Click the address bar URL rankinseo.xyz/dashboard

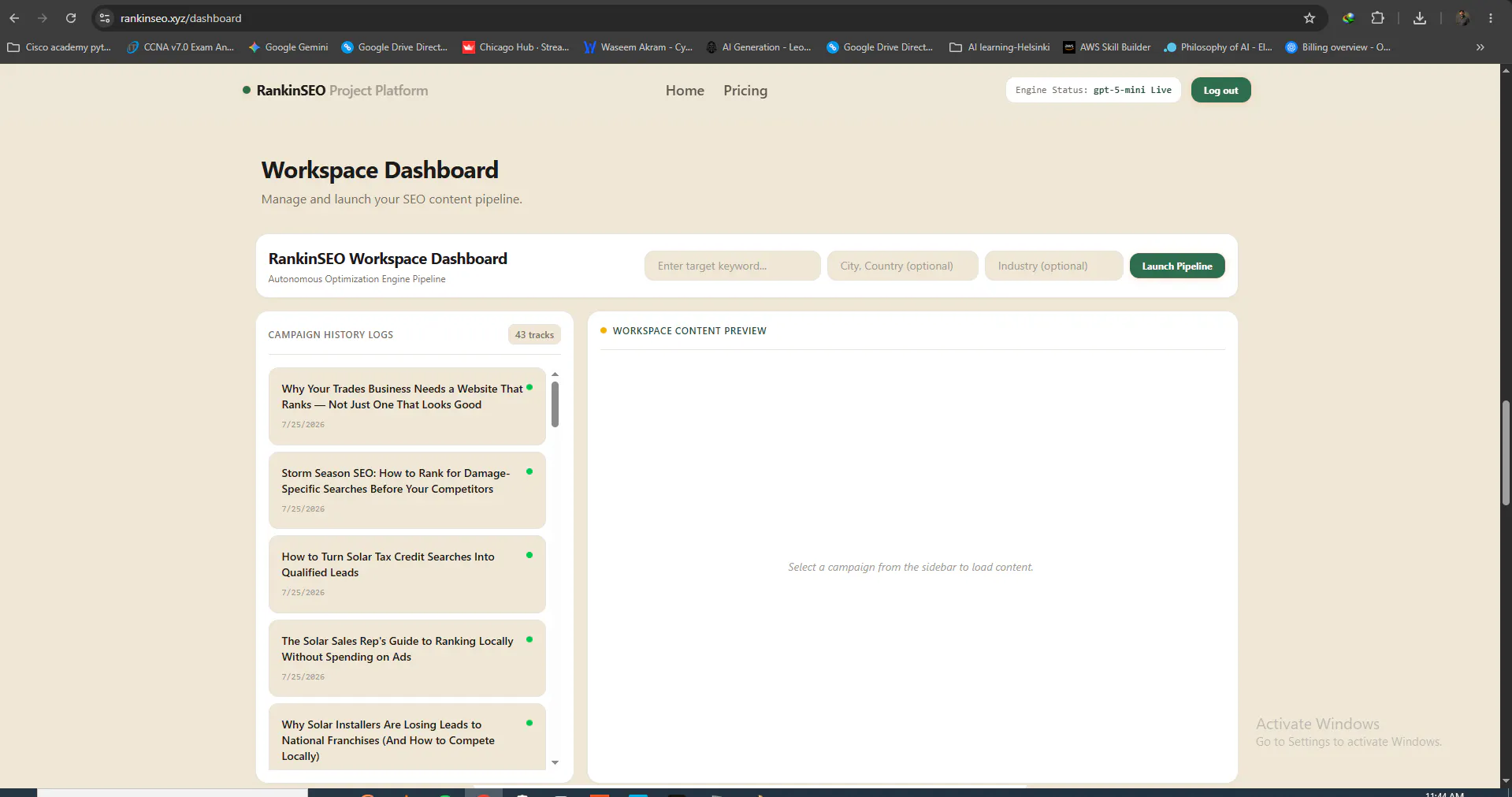point(181,18)
